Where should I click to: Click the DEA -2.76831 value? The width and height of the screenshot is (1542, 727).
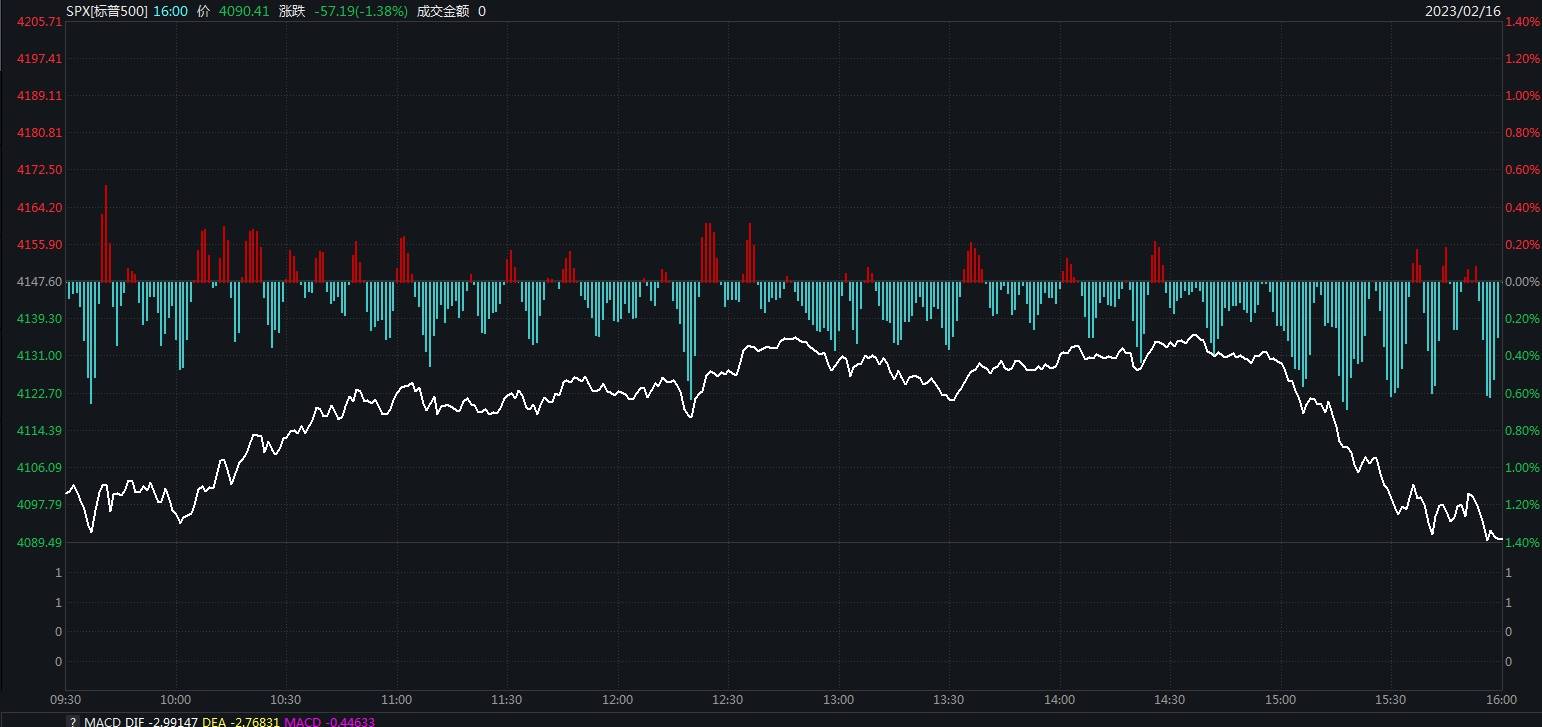pyautogui.click(x=240, y=721)
